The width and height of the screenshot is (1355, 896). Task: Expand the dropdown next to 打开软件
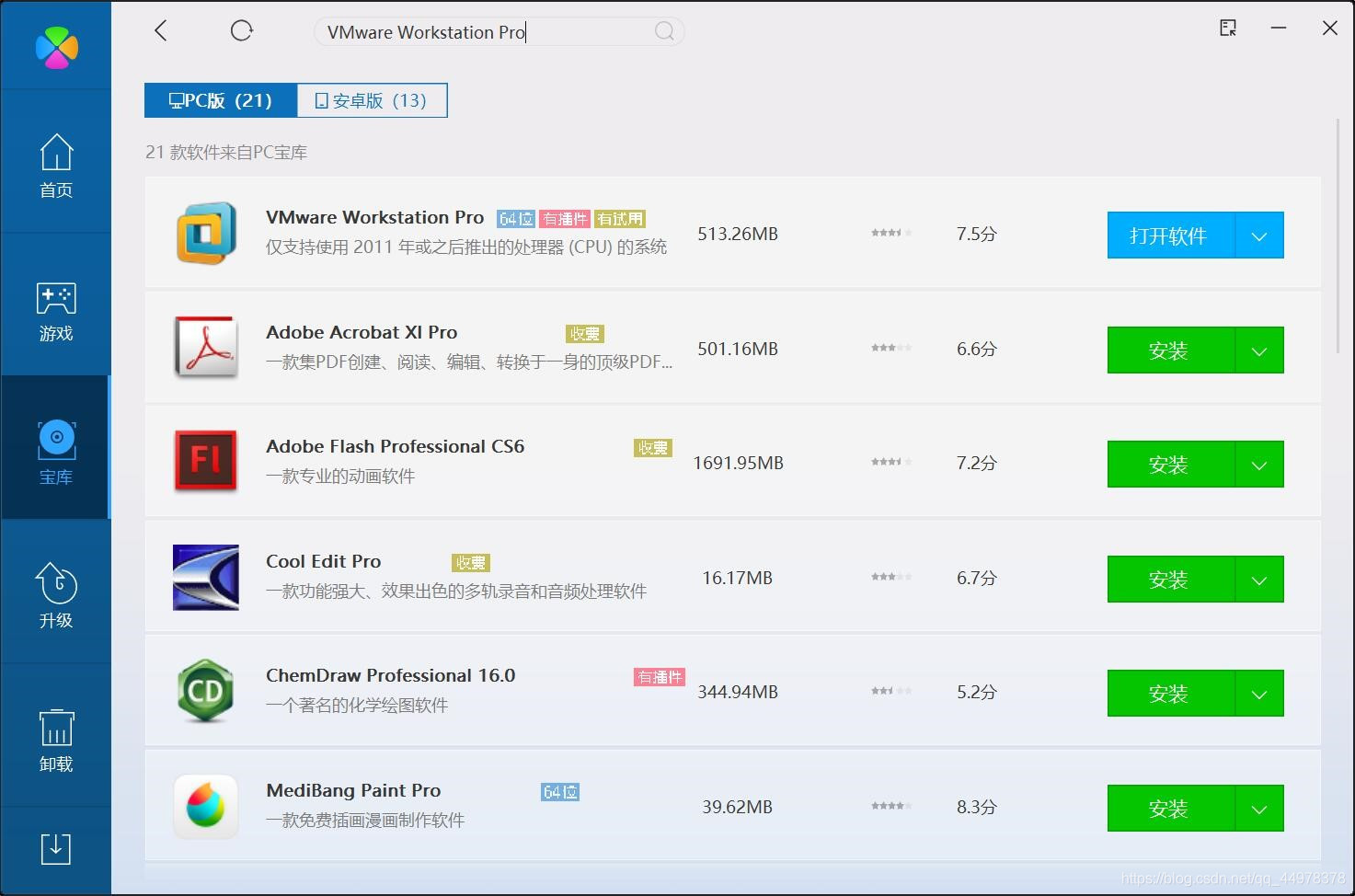click(x=1259, y=235)
